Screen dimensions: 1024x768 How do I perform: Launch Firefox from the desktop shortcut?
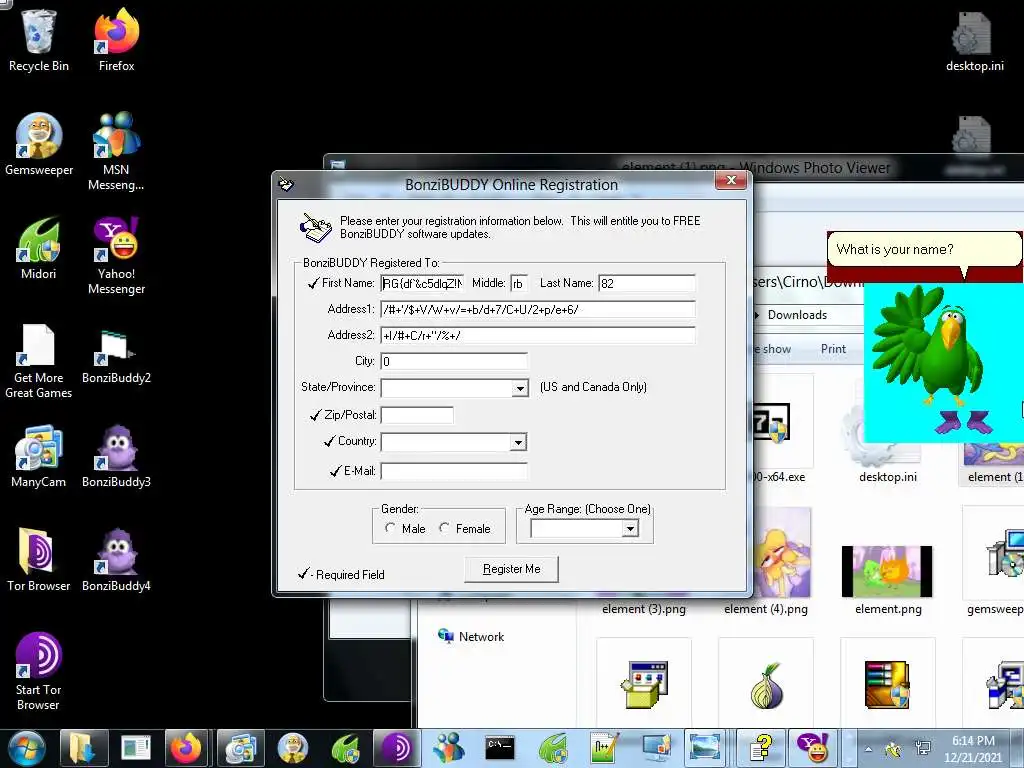[x=116, y=39]
